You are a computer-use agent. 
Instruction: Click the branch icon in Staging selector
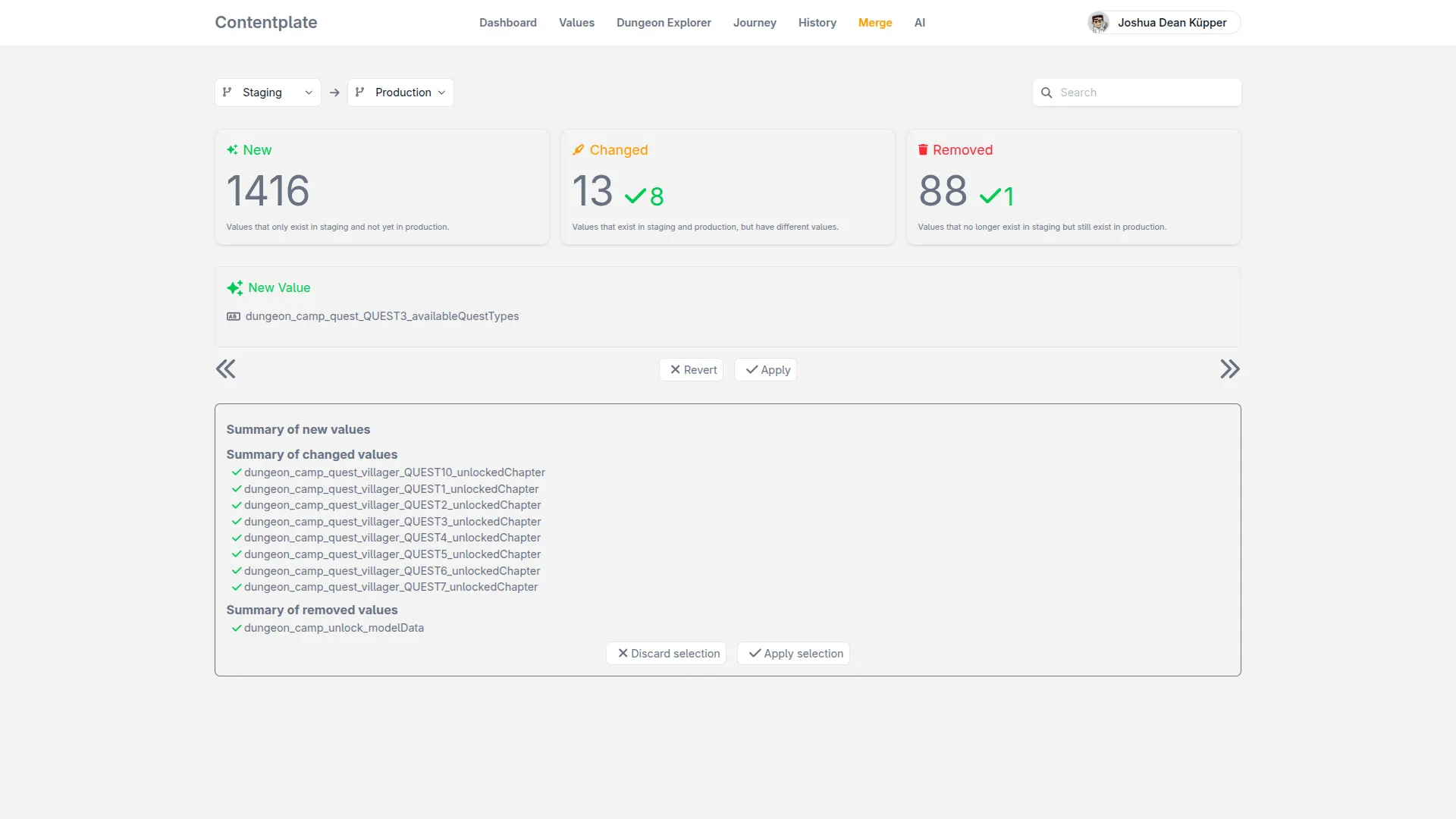click(227, 93)
